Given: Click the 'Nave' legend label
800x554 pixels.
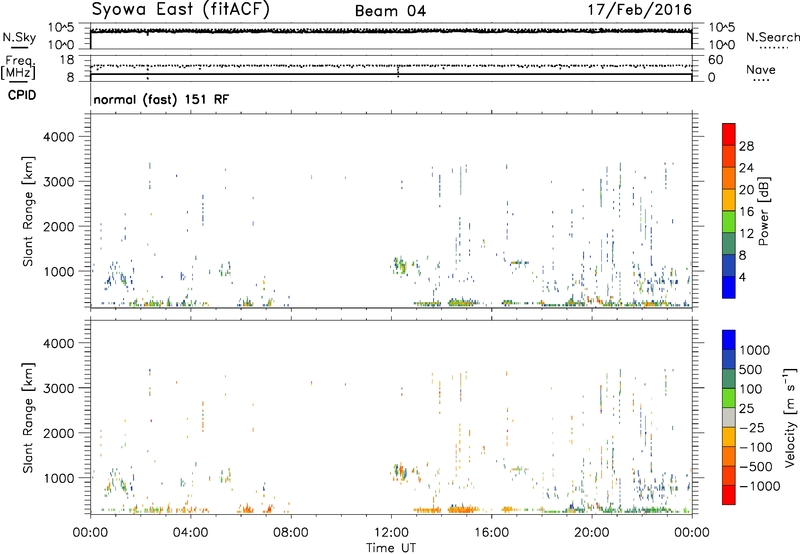Looking at the screenshot, I should [761, 70].
